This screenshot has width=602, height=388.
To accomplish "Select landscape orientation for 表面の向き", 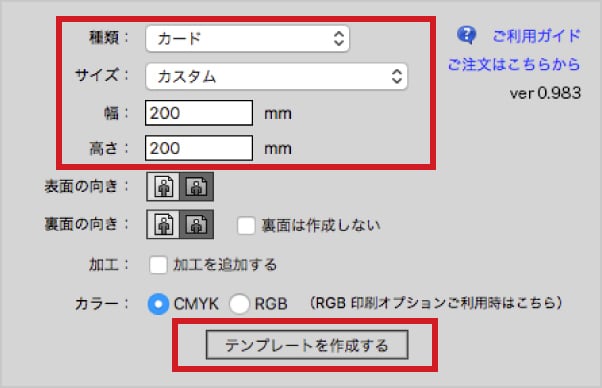I will pos(197,187).
